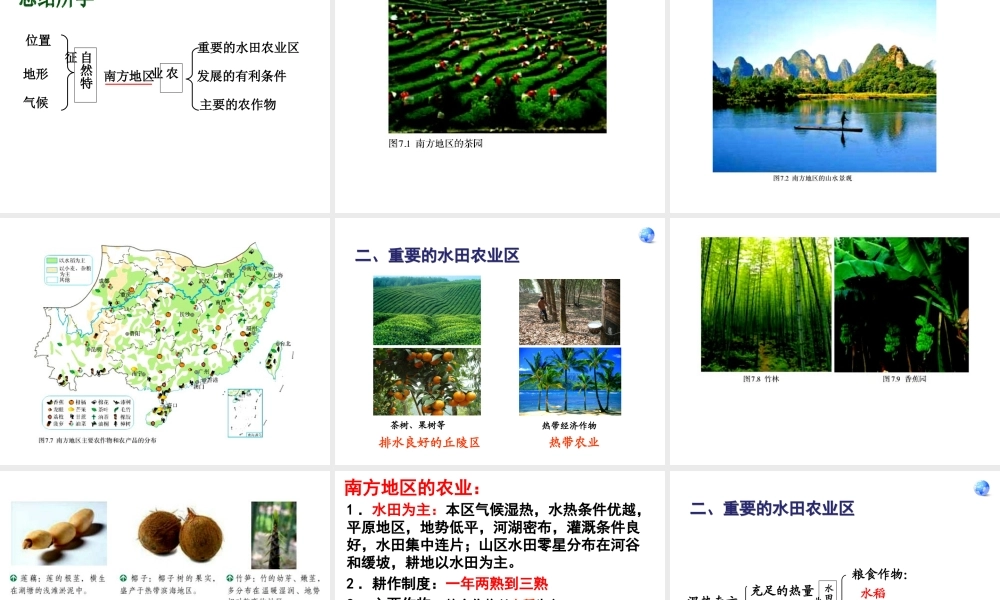Click the text 发展的有利条件
The width and height of the screenshot is (1000, 600).
242,76
